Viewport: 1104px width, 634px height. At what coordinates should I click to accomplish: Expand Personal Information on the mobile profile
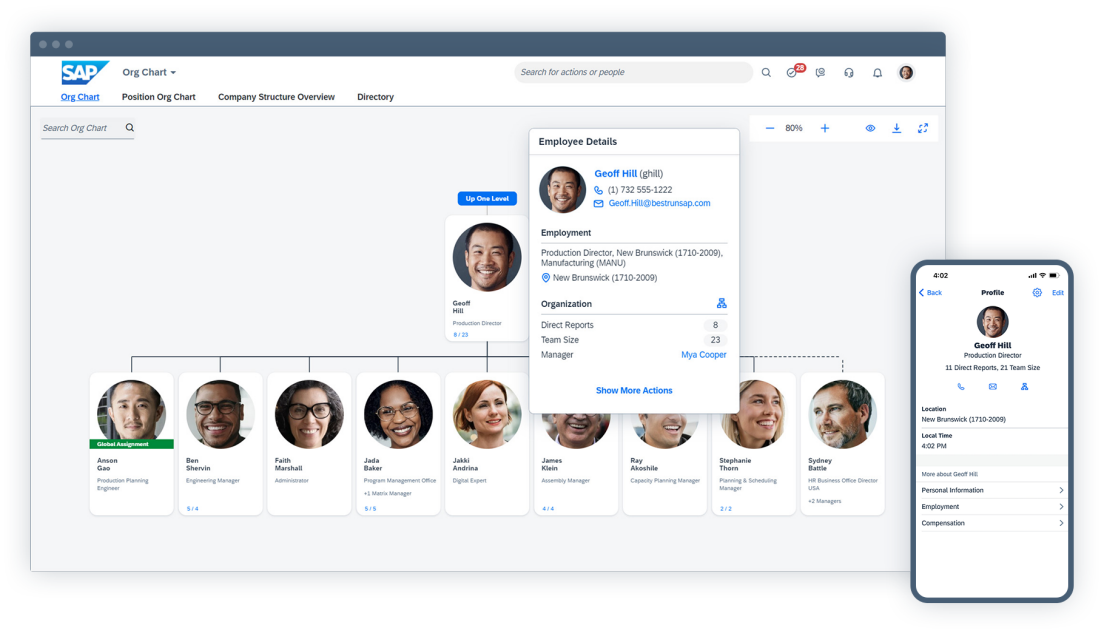pos(991,490)
